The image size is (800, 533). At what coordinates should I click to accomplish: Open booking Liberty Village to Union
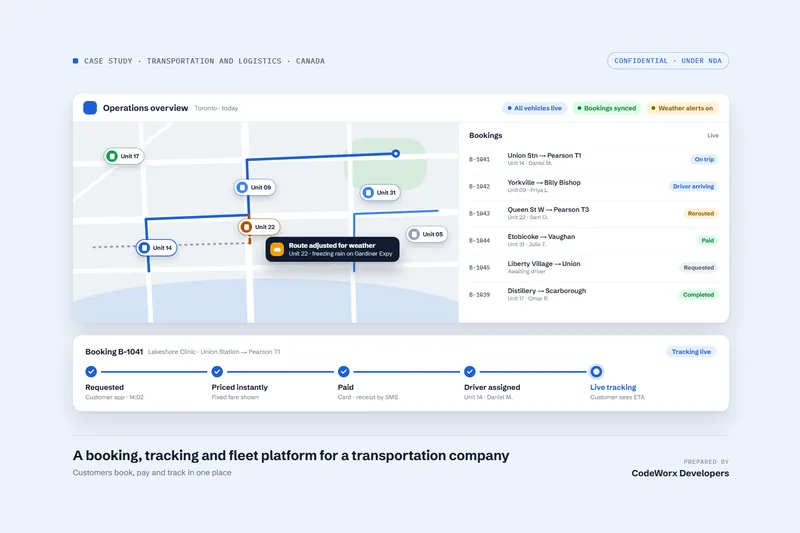point(594,268)
